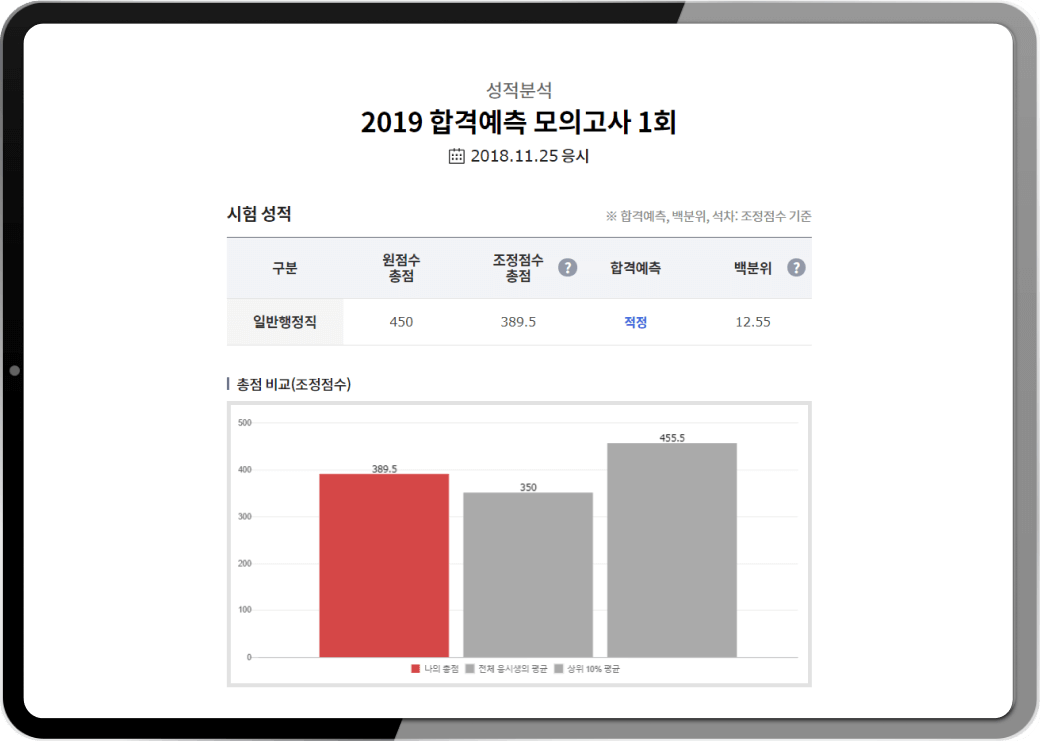The width and height of the screenshot is (1040, 741).
Task: Click the 합격예측 column header
Action: [x=635, y=268]
